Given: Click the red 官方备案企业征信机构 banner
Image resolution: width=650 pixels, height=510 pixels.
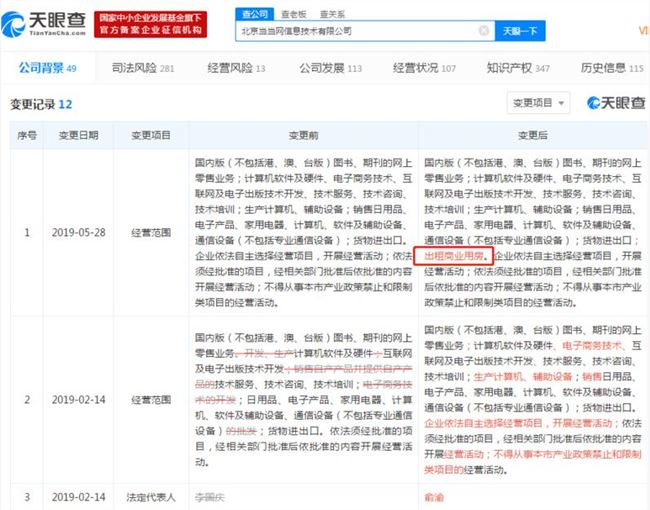Looking at the screenshot, I should (150, 24).
